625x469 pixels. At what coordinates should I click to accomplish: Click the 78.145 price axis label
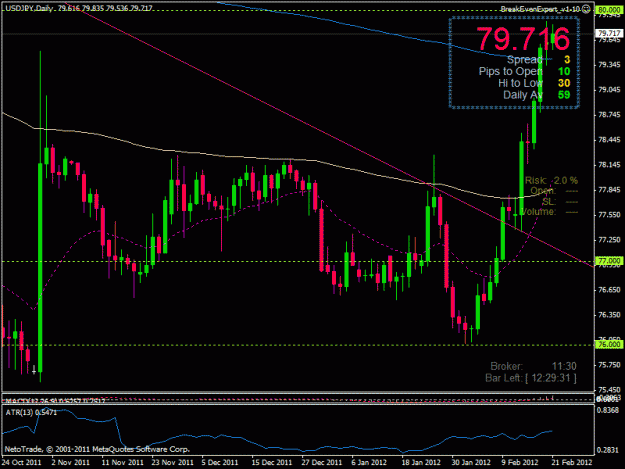(x=609, y=165)
